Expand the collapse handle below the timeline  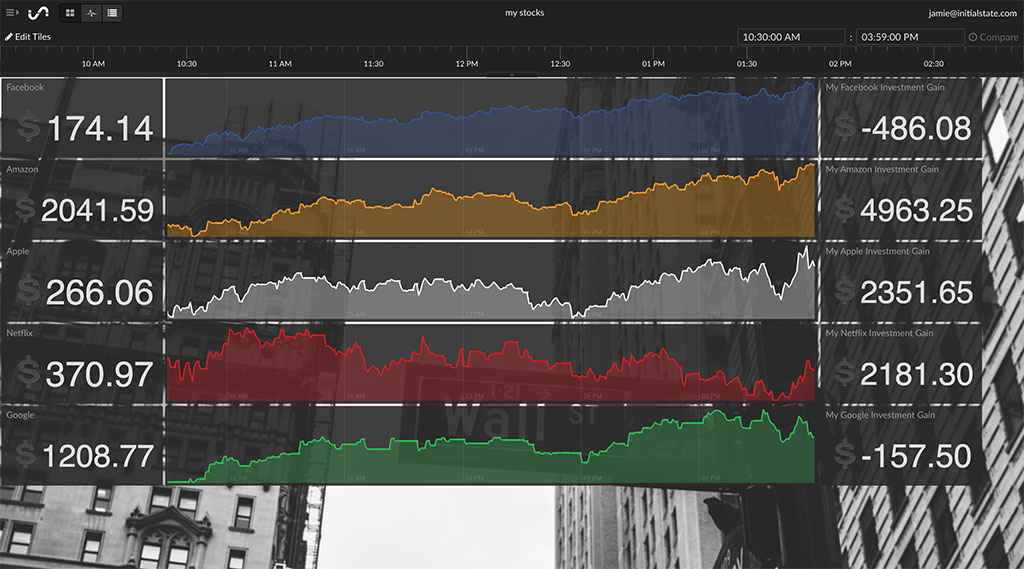[x=512, y=75]
